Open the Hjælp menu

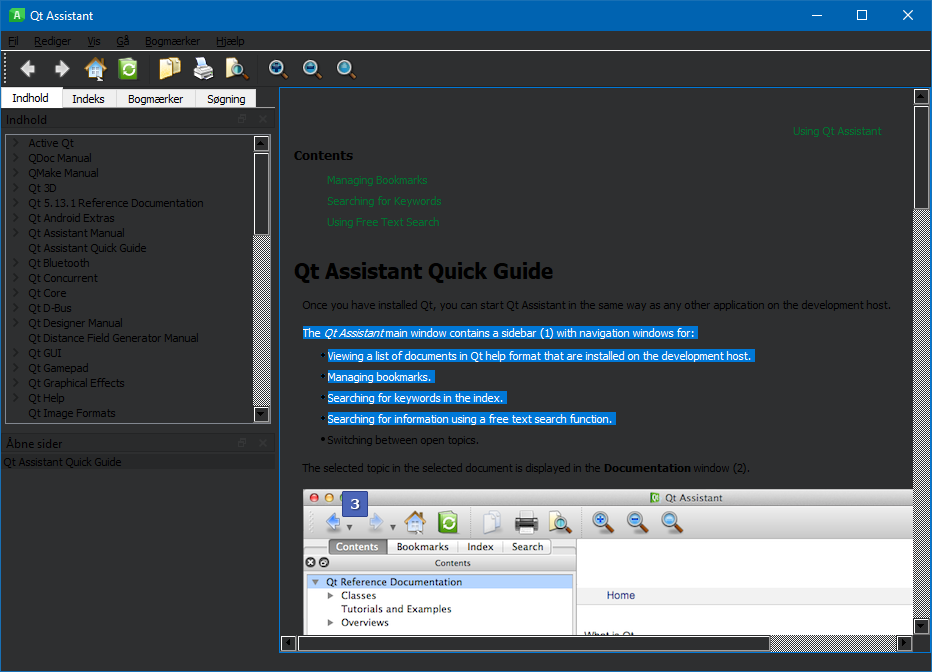tap(230, 41)
